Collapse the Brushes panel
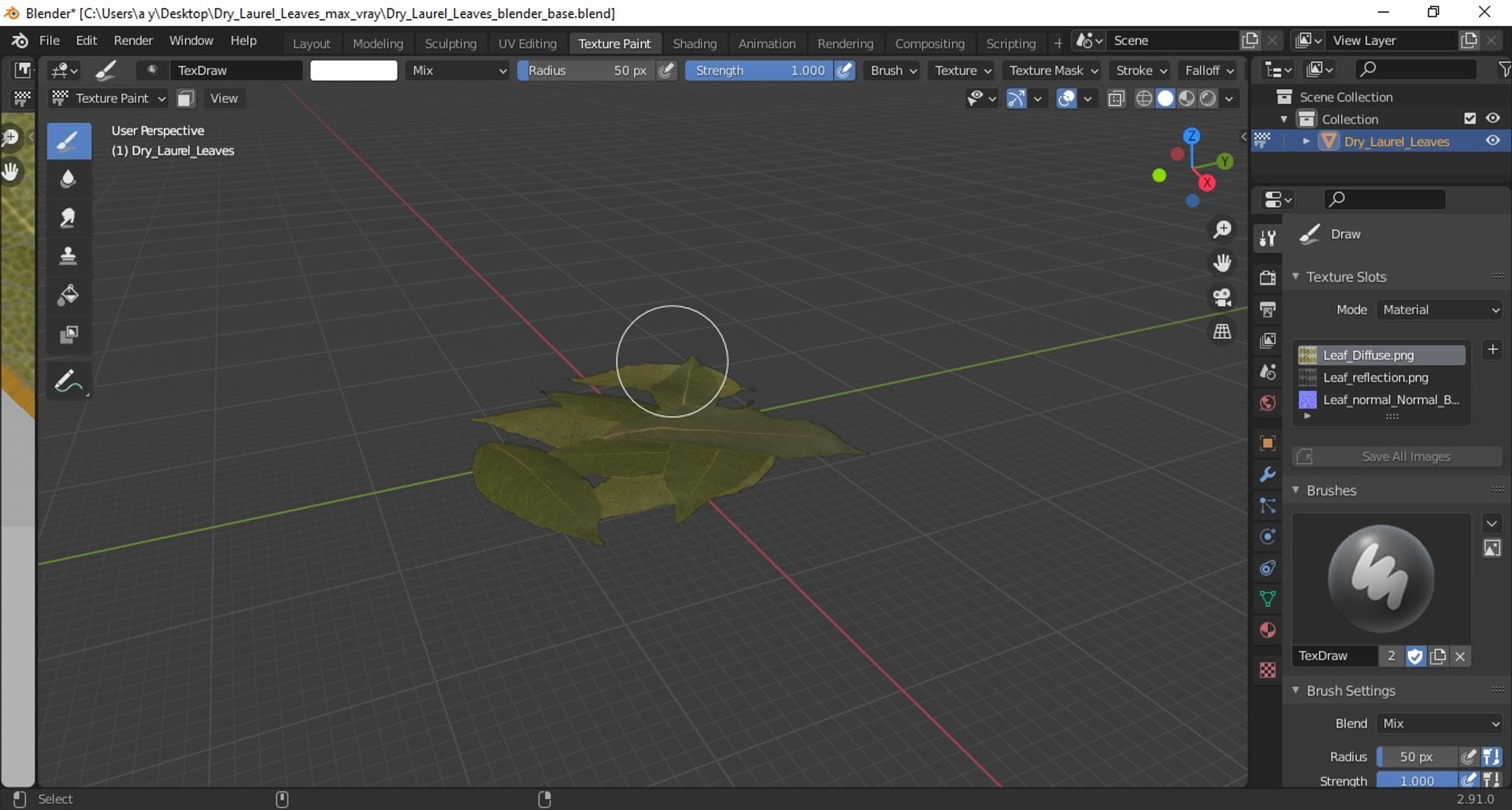The height and width of the screenshot is (810, 1512). pos(1295,490)
